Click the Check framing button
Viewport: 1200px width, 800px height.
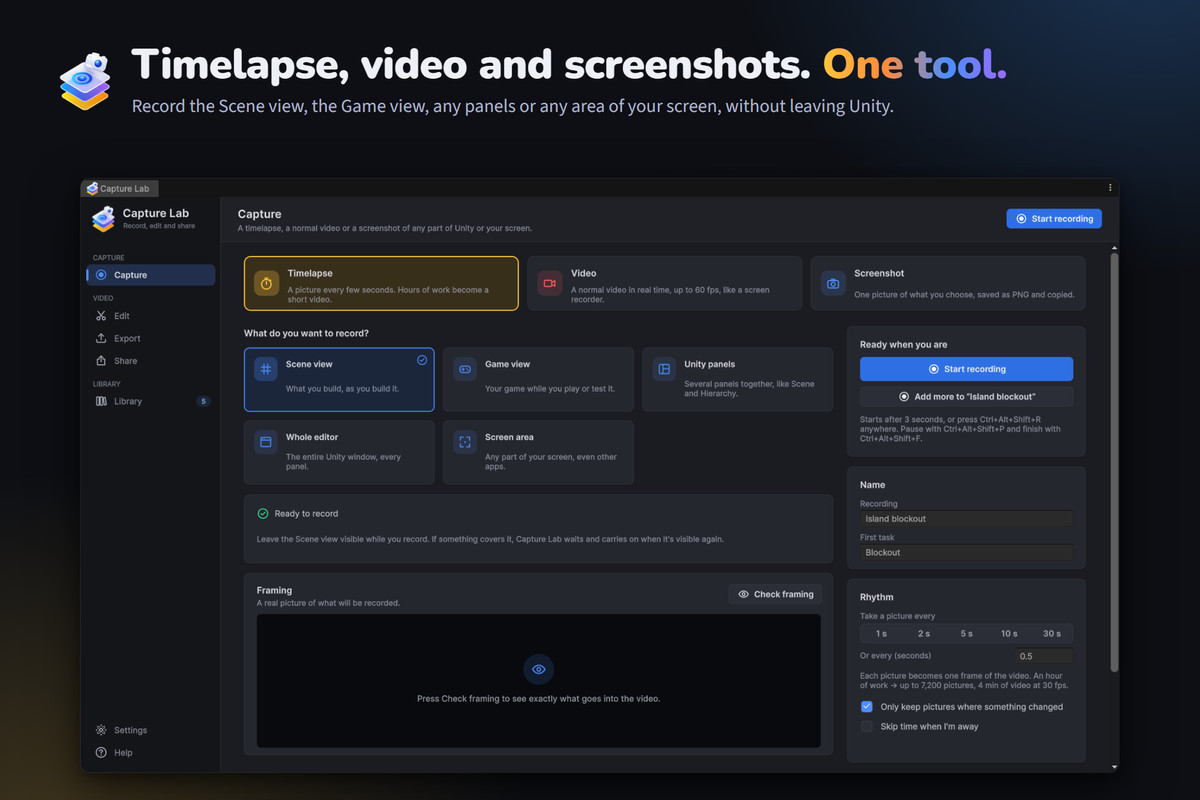776,594
